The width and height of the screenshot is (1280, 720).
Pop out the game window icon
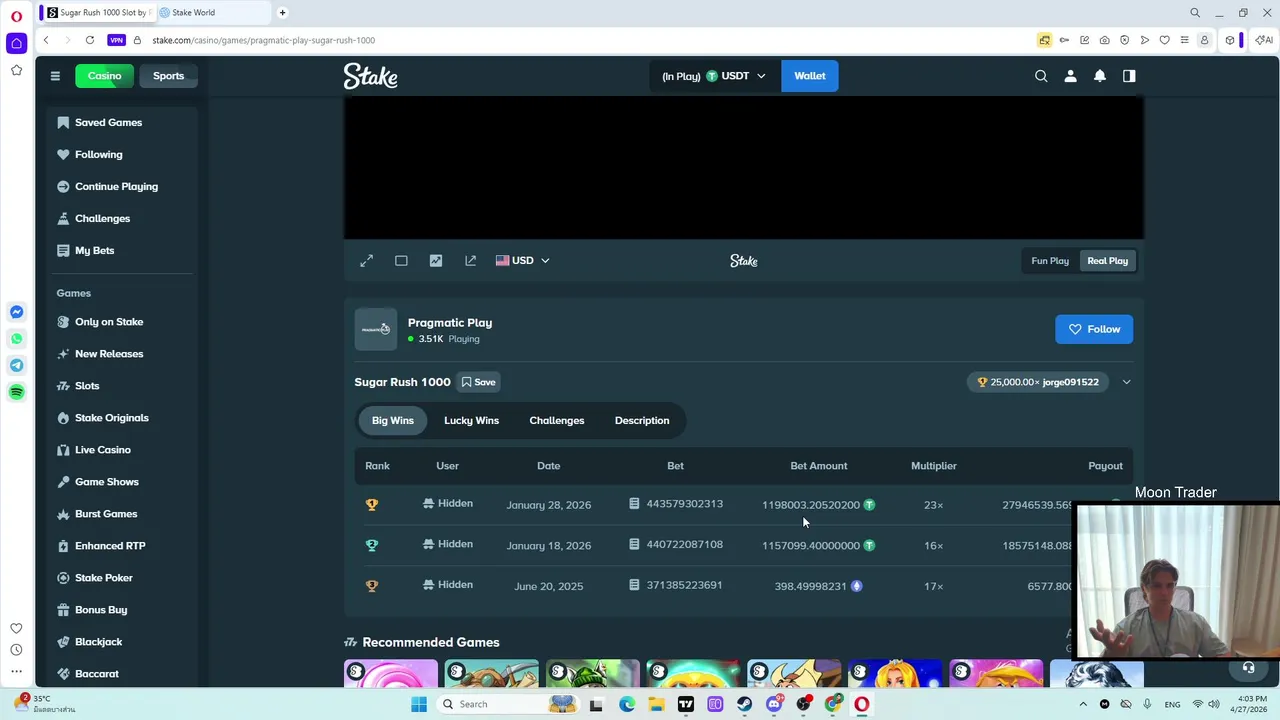tap(471, 261)
